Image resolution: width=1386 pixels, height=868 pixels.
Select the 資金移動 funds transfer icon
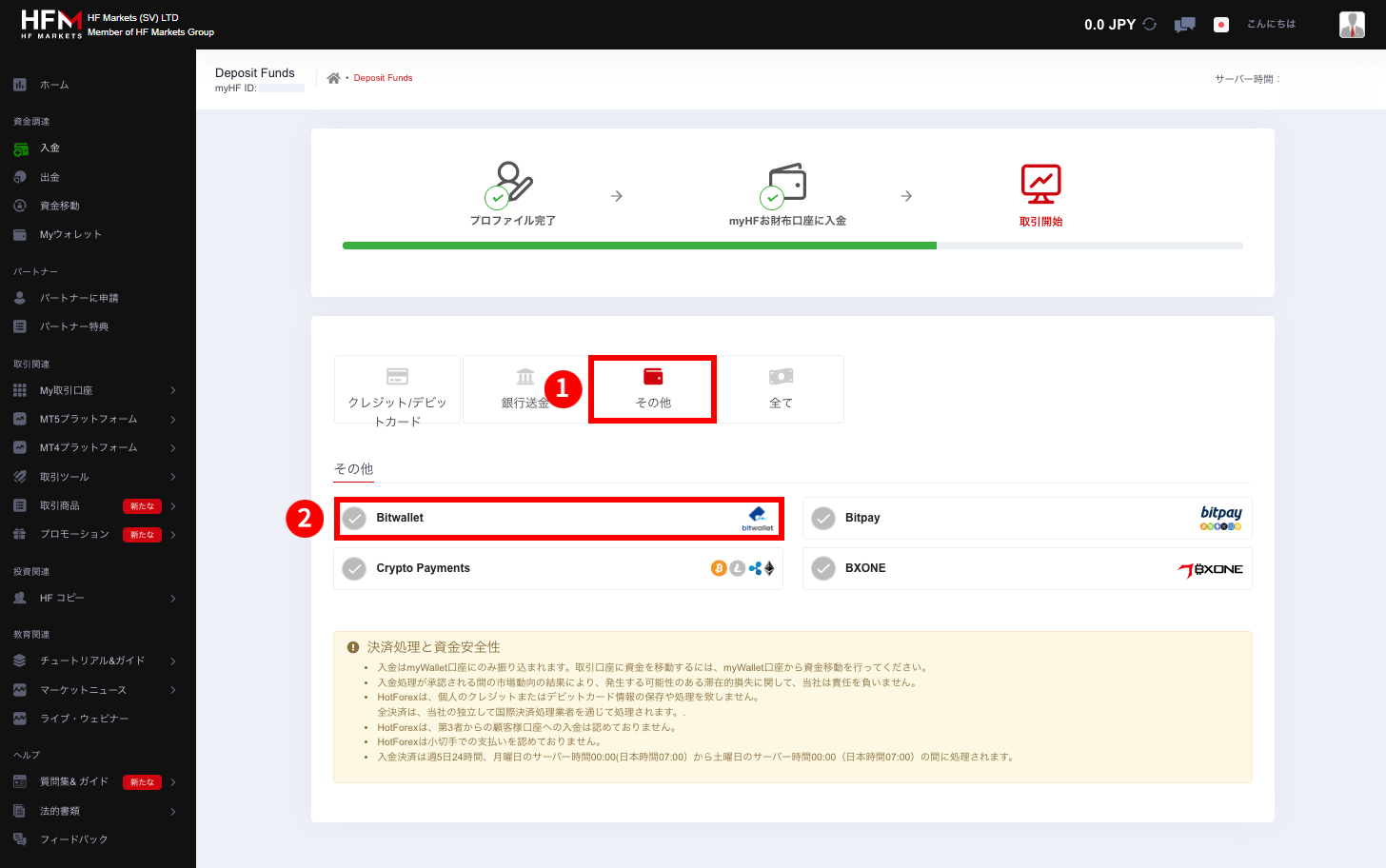click(x=20, y=206)
